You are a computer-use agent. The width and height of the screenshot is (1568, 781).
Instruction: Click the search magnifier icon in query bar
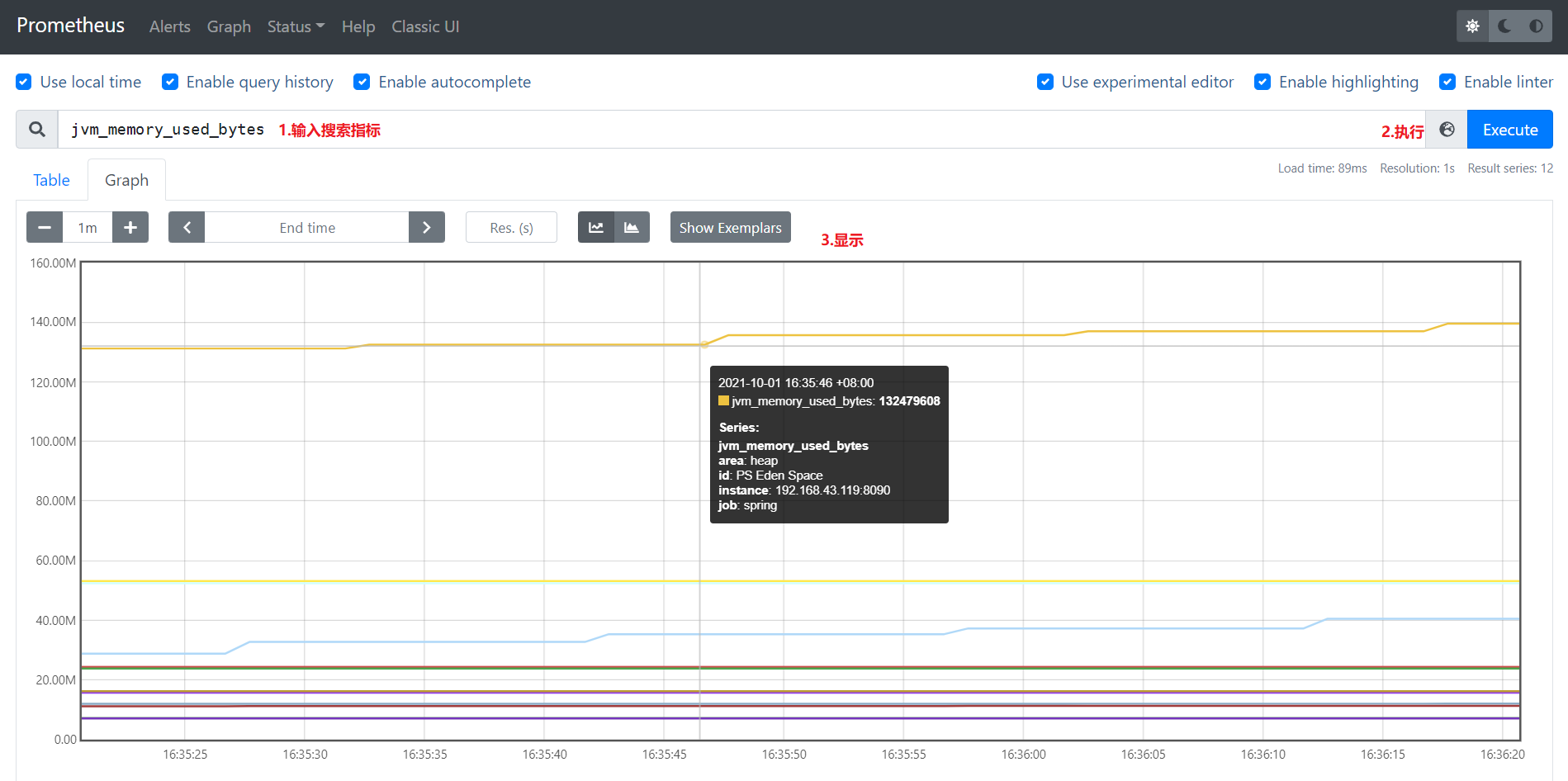tap(36, 129)
